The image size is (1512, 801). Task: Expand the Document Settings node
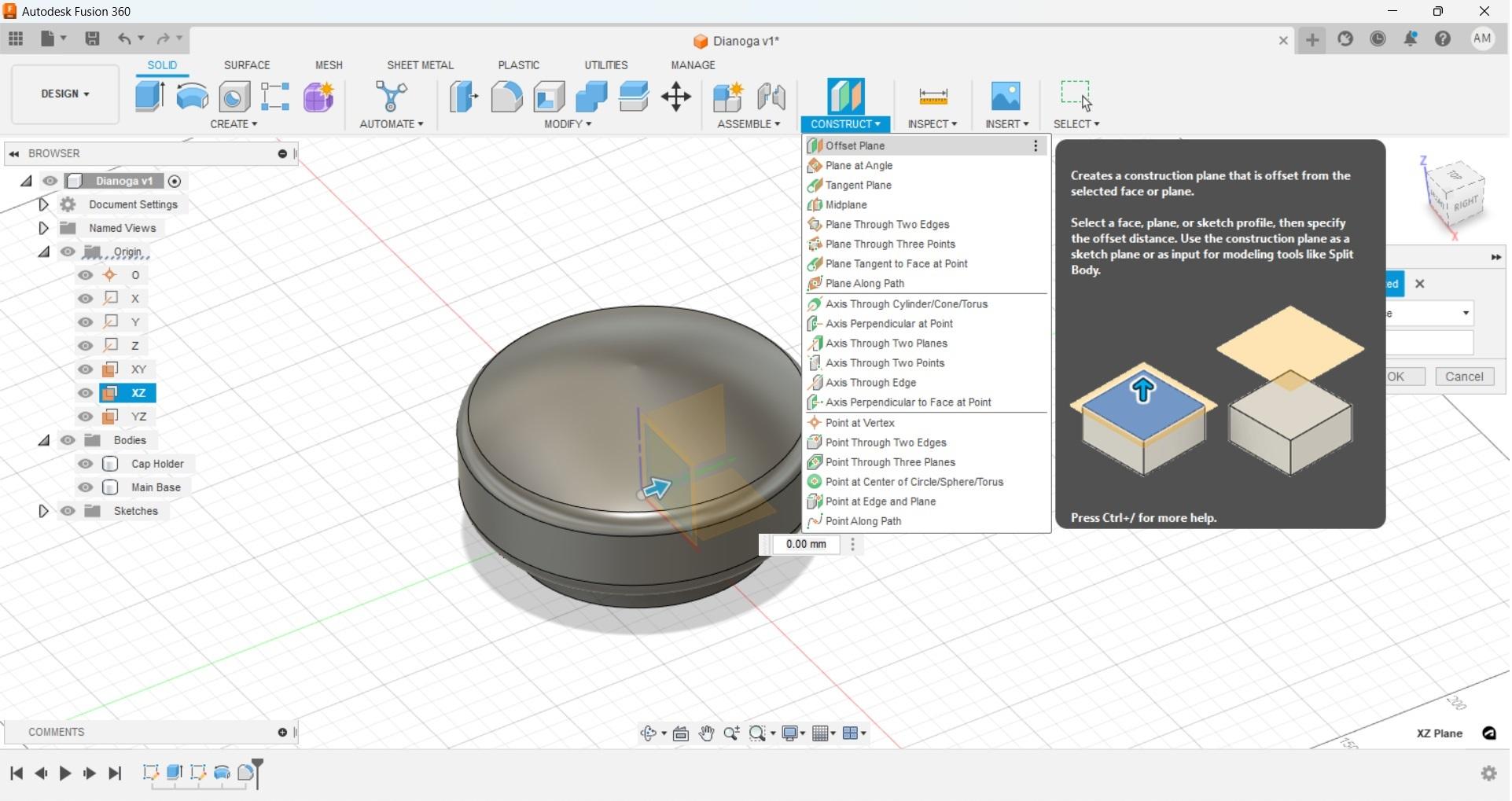pyautogui.click(x=43, y=204)
